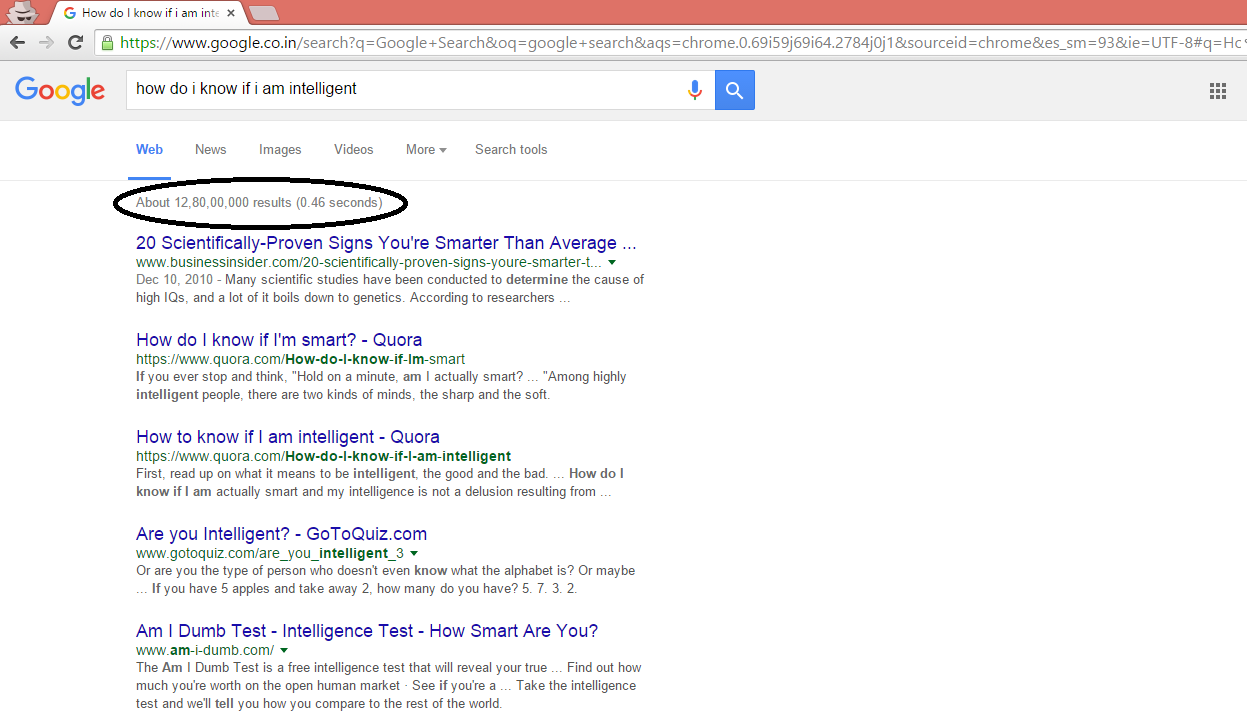1247x721 pixels.
Task: Click the browser forward arrow button
Action: tap(46, 42)
